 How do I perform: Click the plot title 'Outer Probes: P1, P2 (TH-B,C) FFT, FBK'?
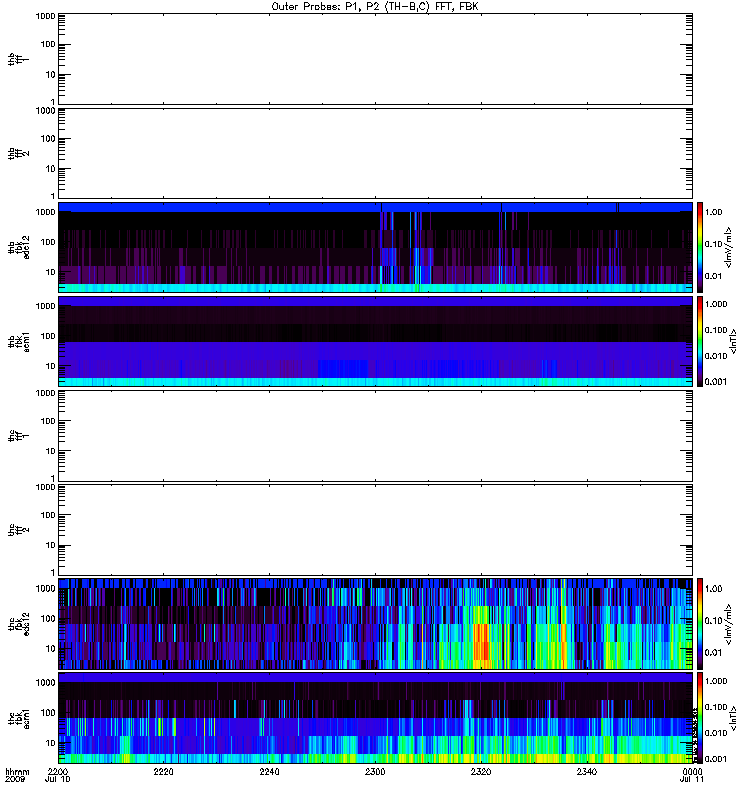point(375,7)
